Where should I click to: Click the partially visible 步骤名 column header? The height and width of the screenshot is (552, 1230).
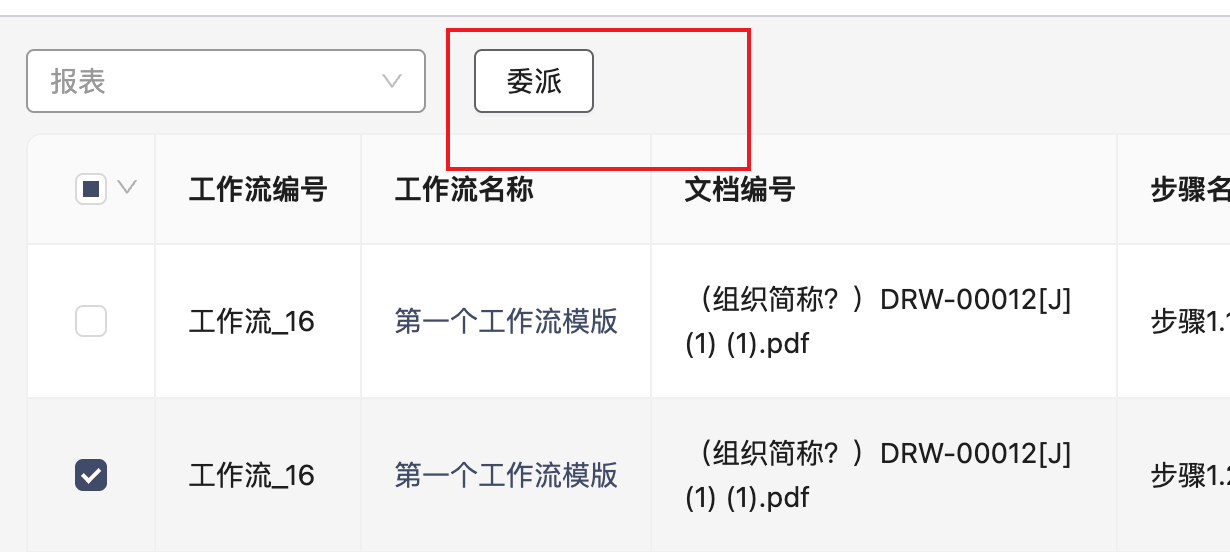coord(1190,190)
